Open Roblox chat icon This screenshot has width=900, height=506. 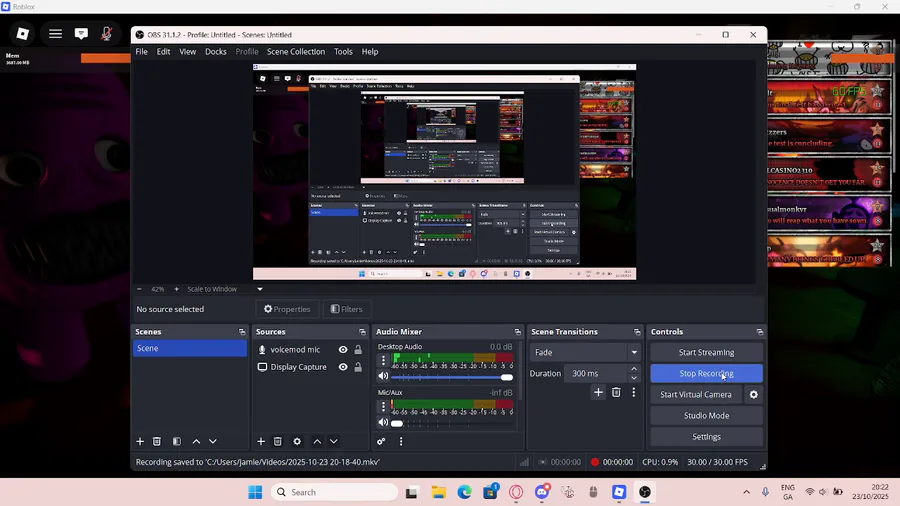coord(81,34)
